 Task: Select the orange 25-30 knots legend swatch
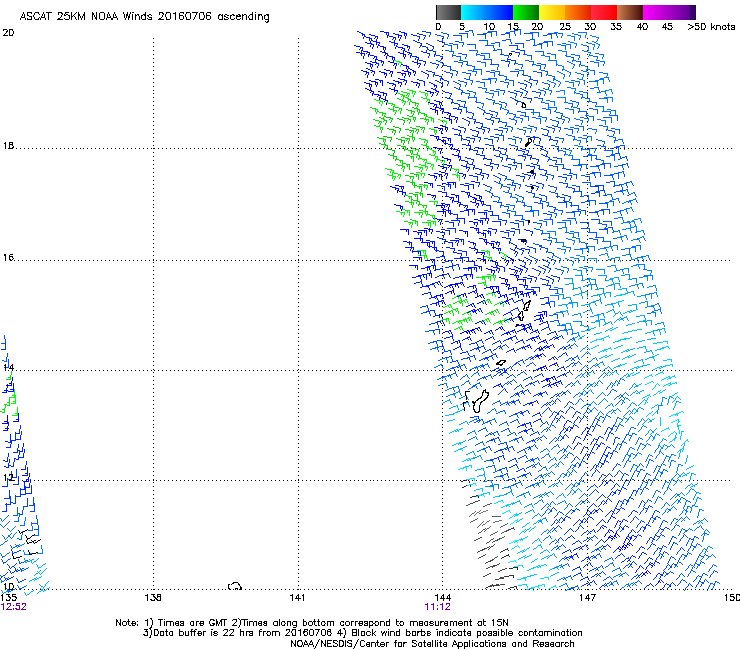(x=578, y=12)
